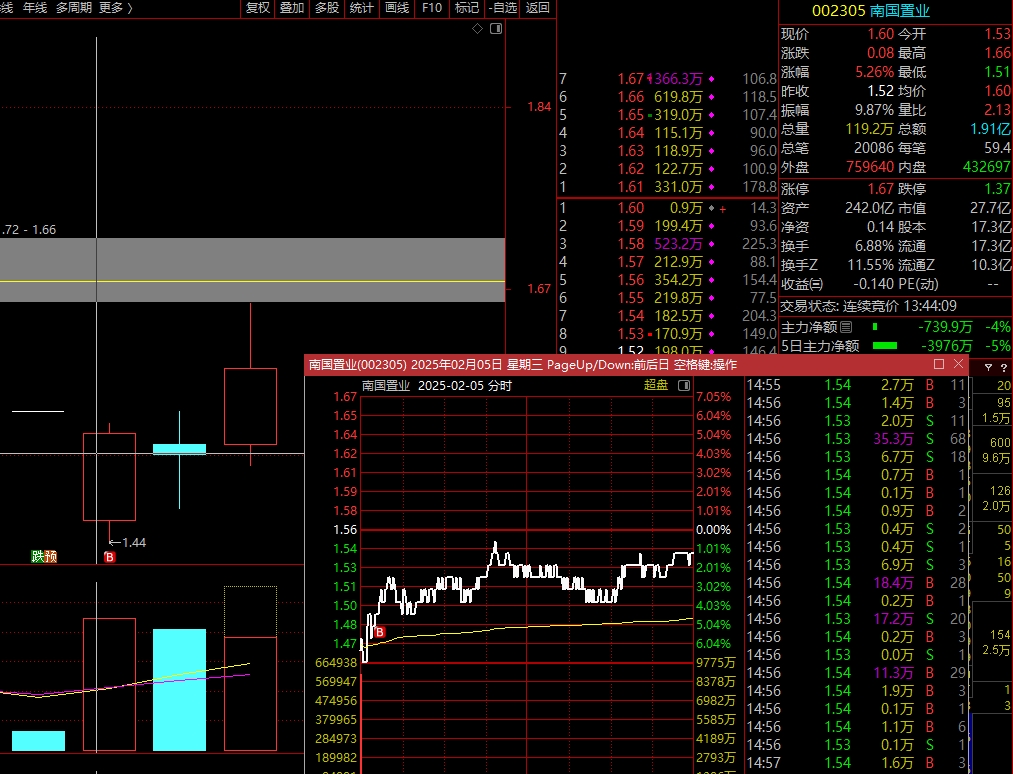
Task: Select buy-7 price 1.54 in order book
Action: tap(631, 316)
